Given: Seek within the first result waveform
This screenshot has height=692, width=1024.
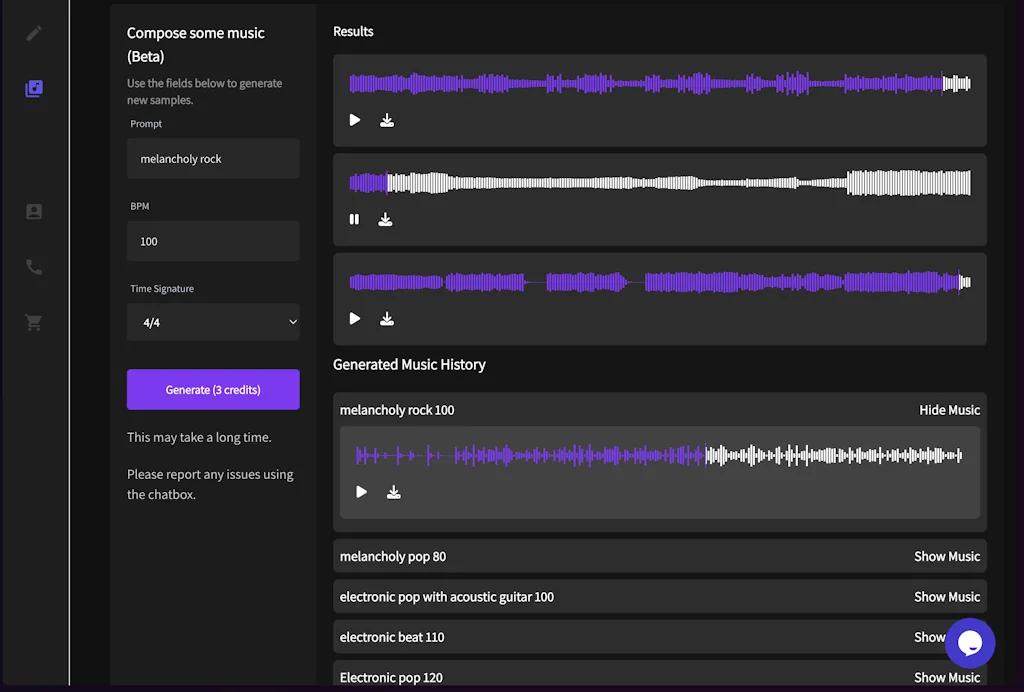Looking at the screenshot, I should click(x=660, y=85).
